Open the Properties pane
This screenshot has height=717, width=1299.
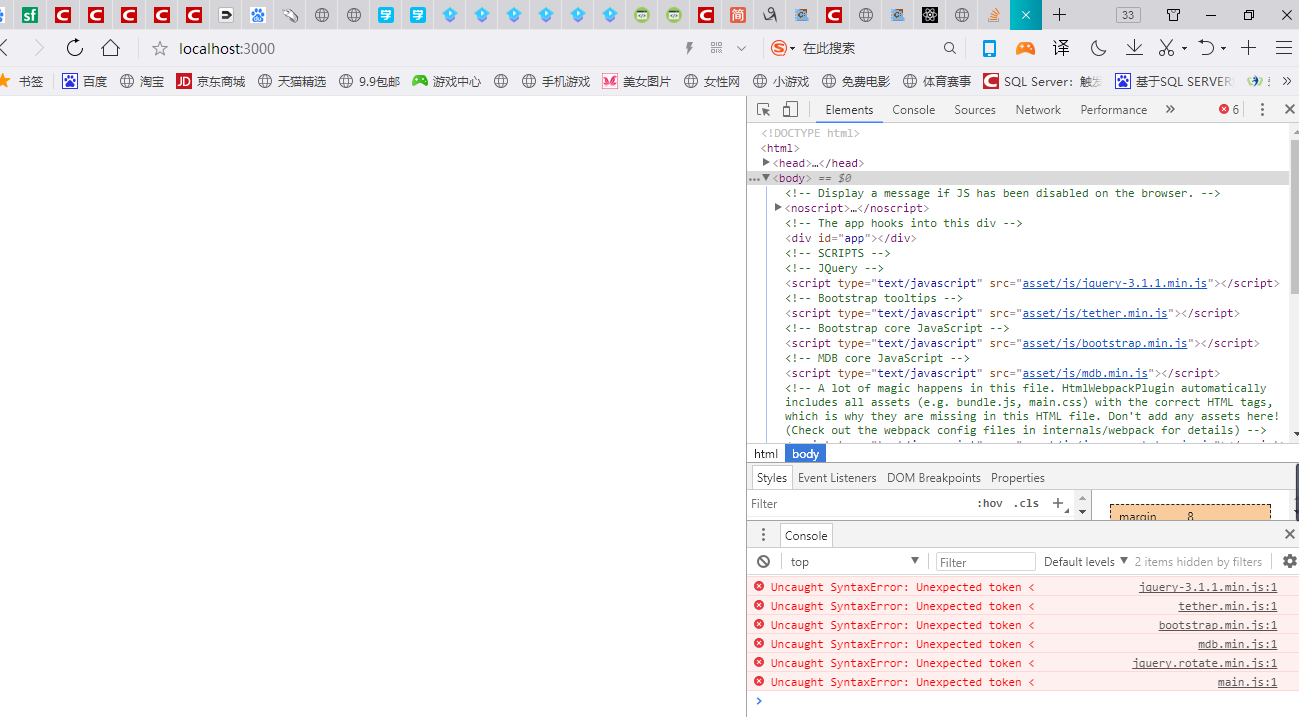pos(1018,478)
